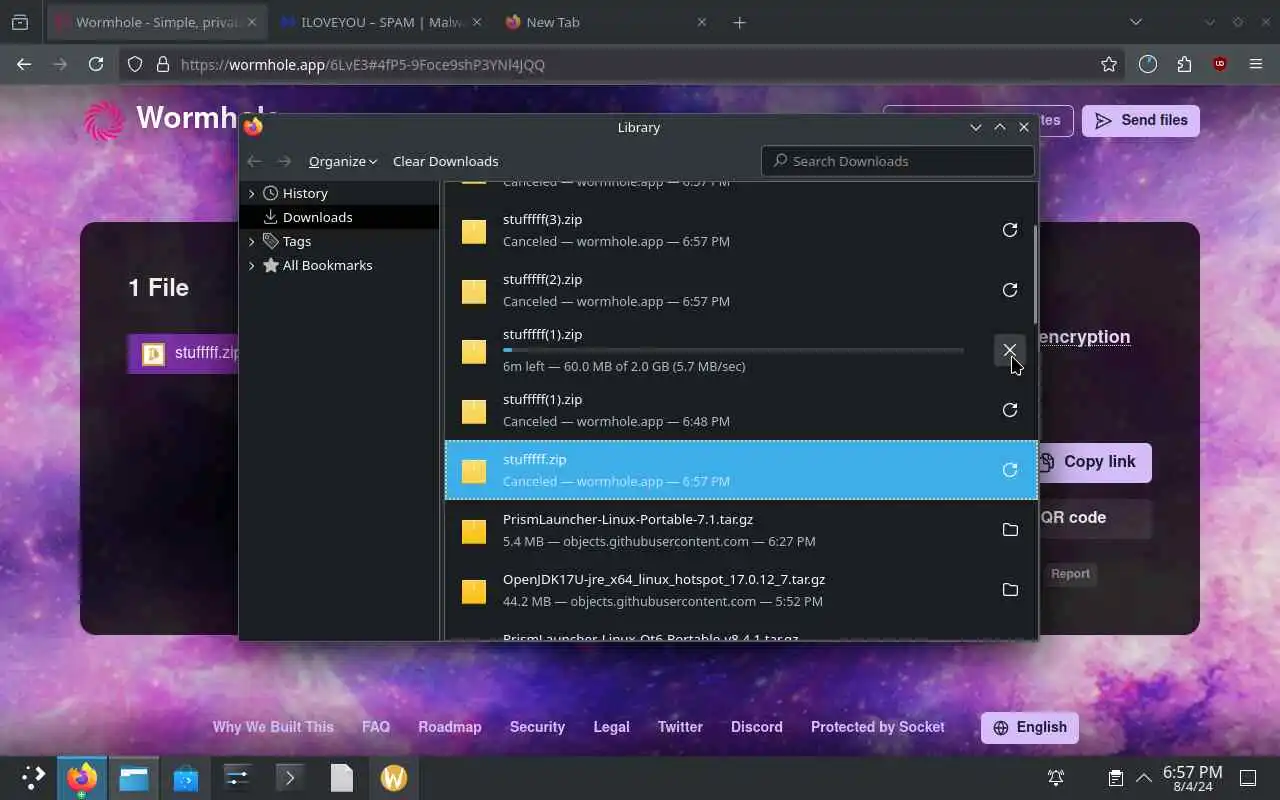
Task: Select the PrismLauncher-Linux-Portable-7.1.tar.gz row
Action: point(741,530)
